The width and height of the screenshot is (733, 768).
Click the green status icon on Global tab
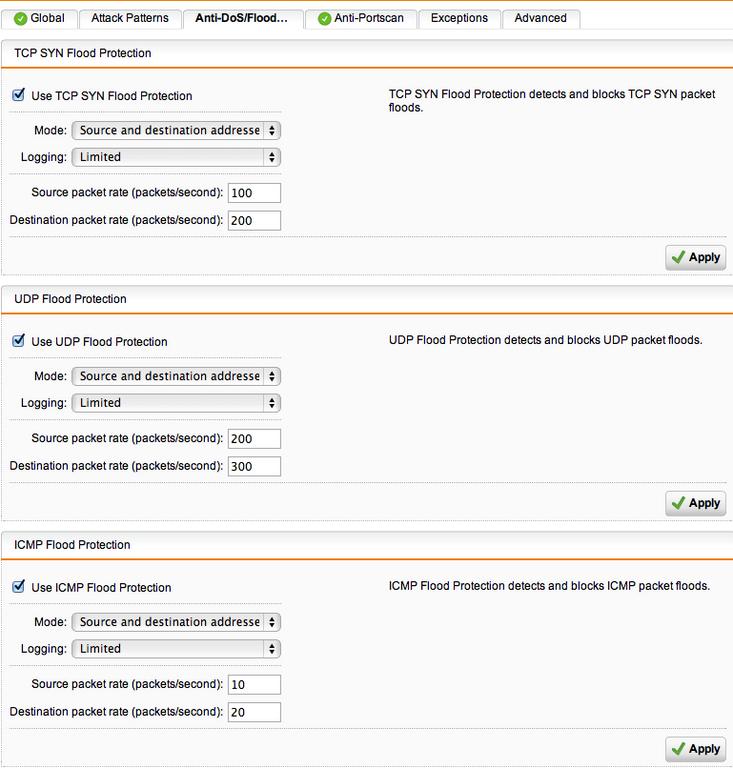pos(21,19)
